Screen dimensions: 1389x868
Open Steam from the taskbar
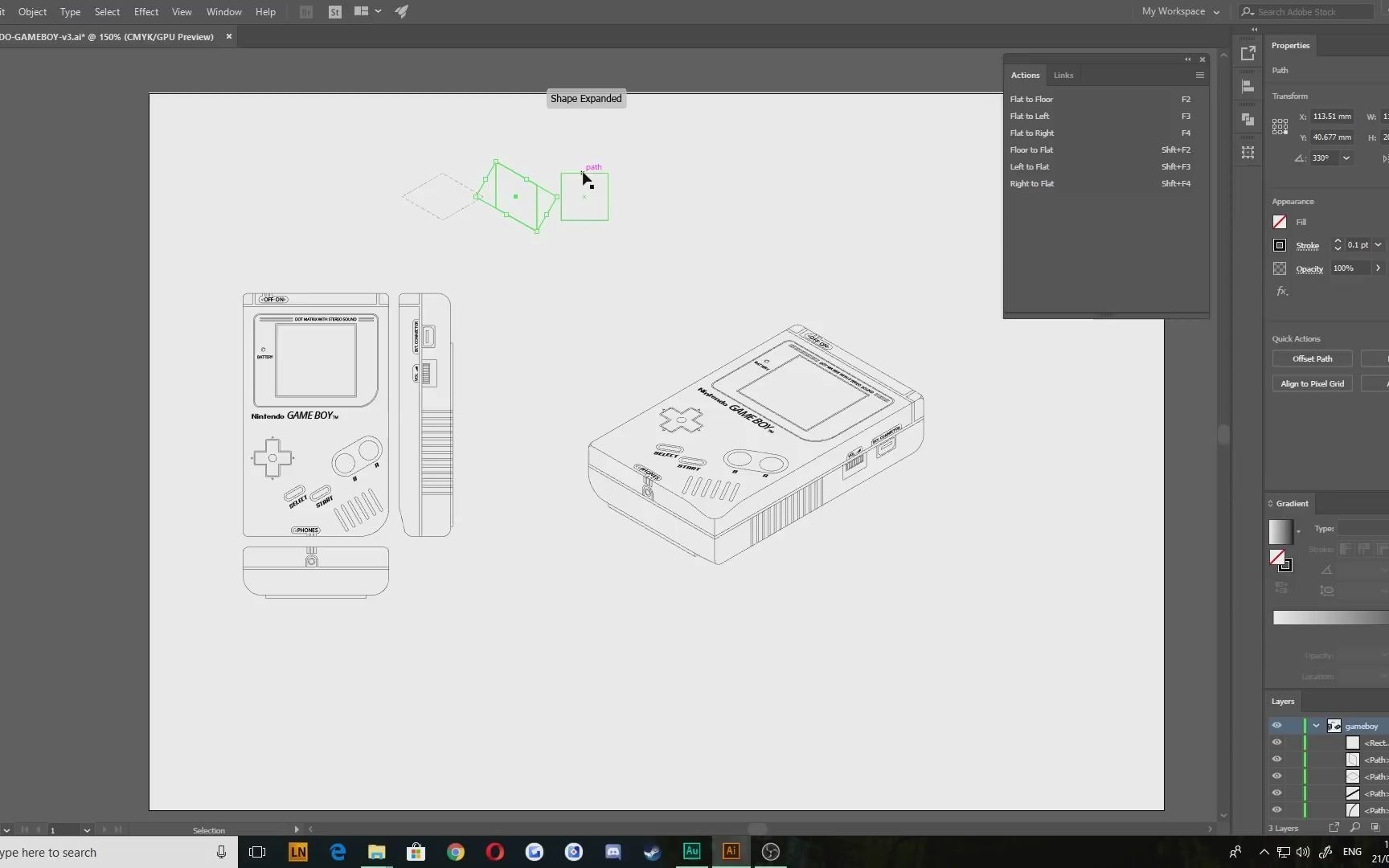(x=652, y=852)
